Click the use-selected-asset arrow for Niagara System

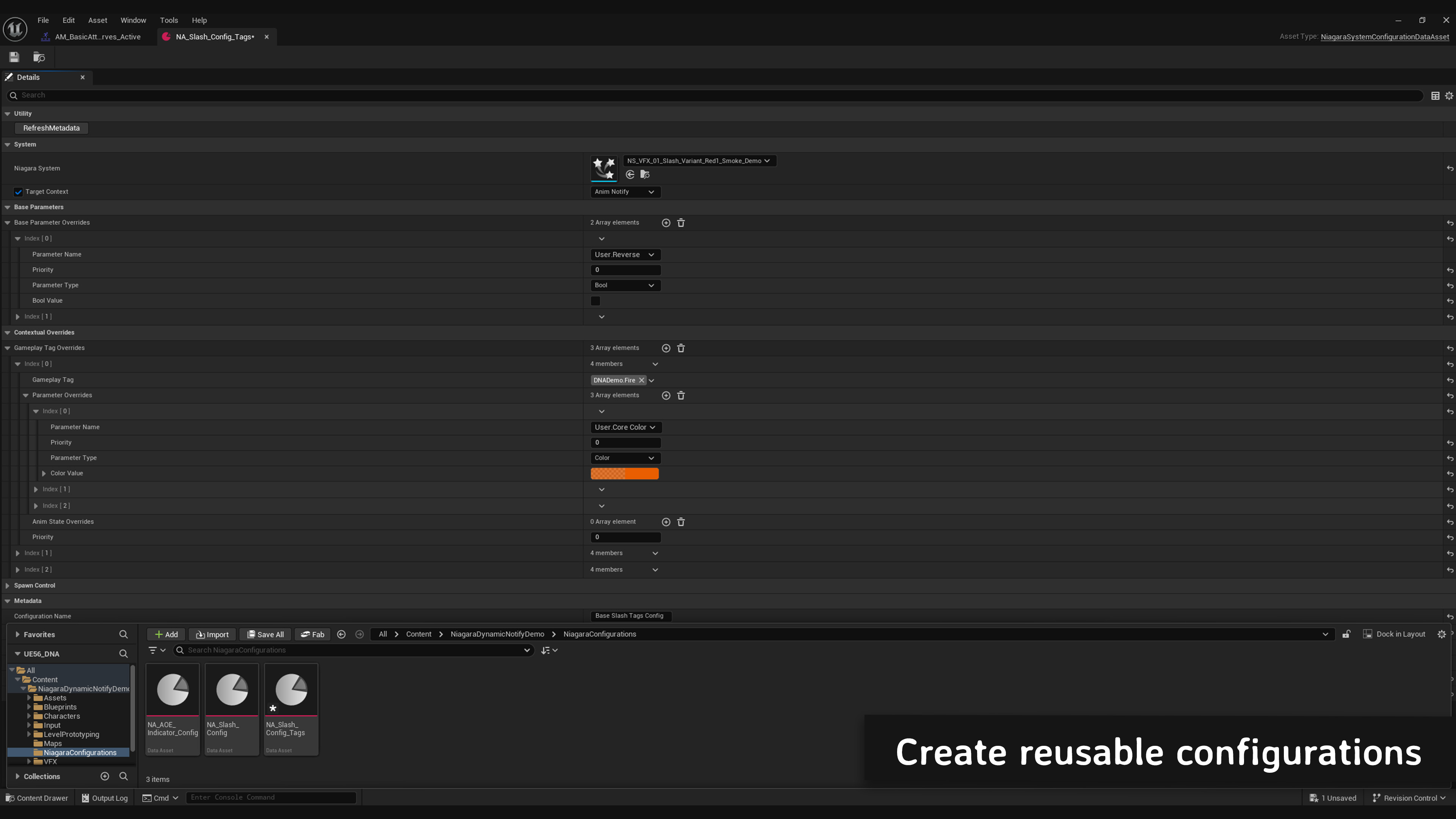pyautogui.click(x=630, y=174)
